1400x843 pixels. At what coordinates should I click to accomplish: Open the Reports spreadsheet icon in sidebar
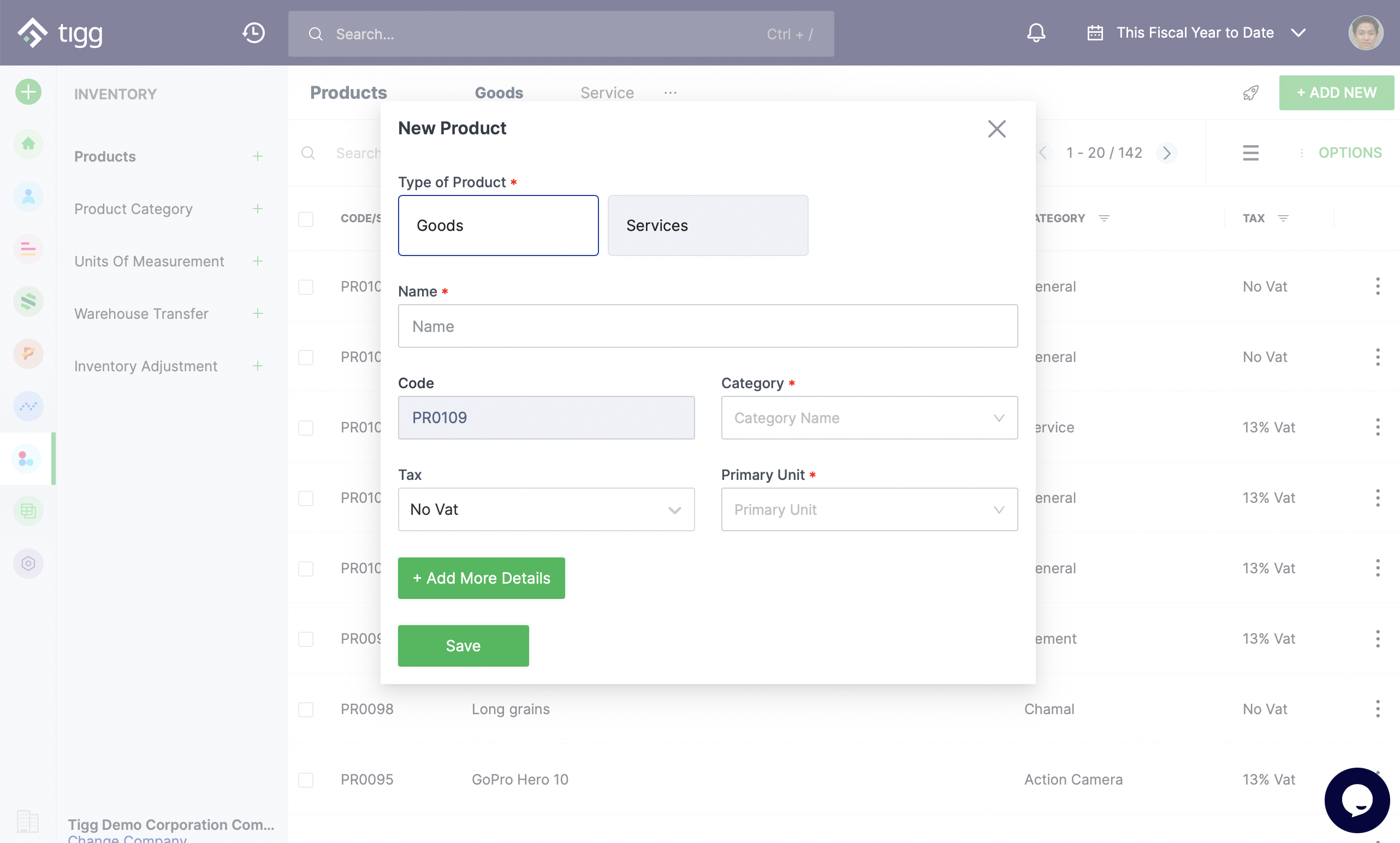pos(28,510)
